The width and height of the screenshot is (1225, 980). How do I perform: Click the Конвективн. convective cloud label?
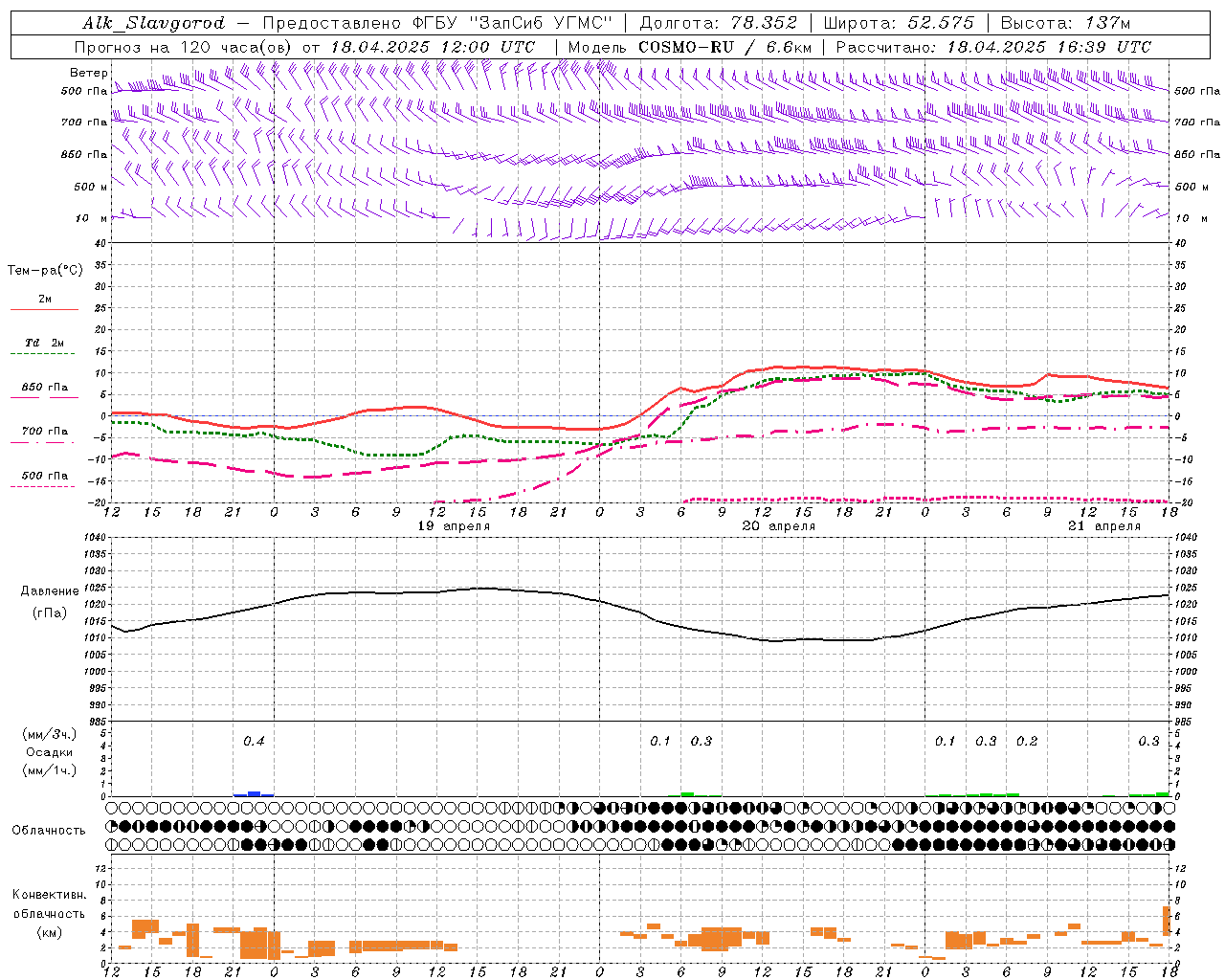coord(49,895)
